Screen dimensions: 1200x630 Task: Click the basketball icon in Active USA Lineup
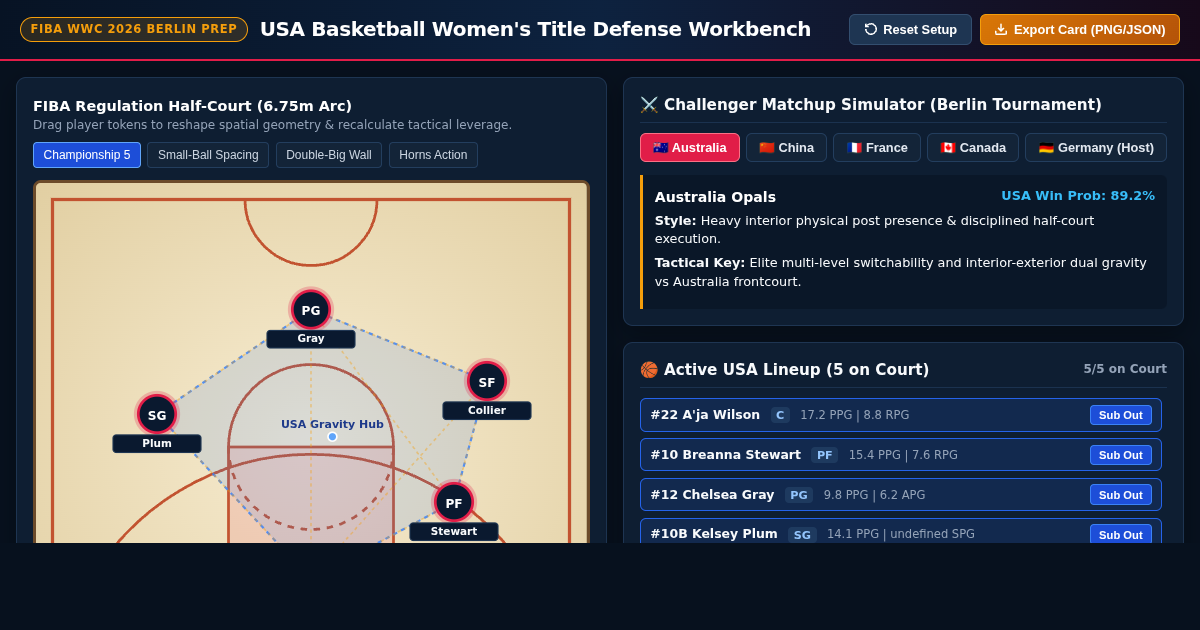(649, 370)
